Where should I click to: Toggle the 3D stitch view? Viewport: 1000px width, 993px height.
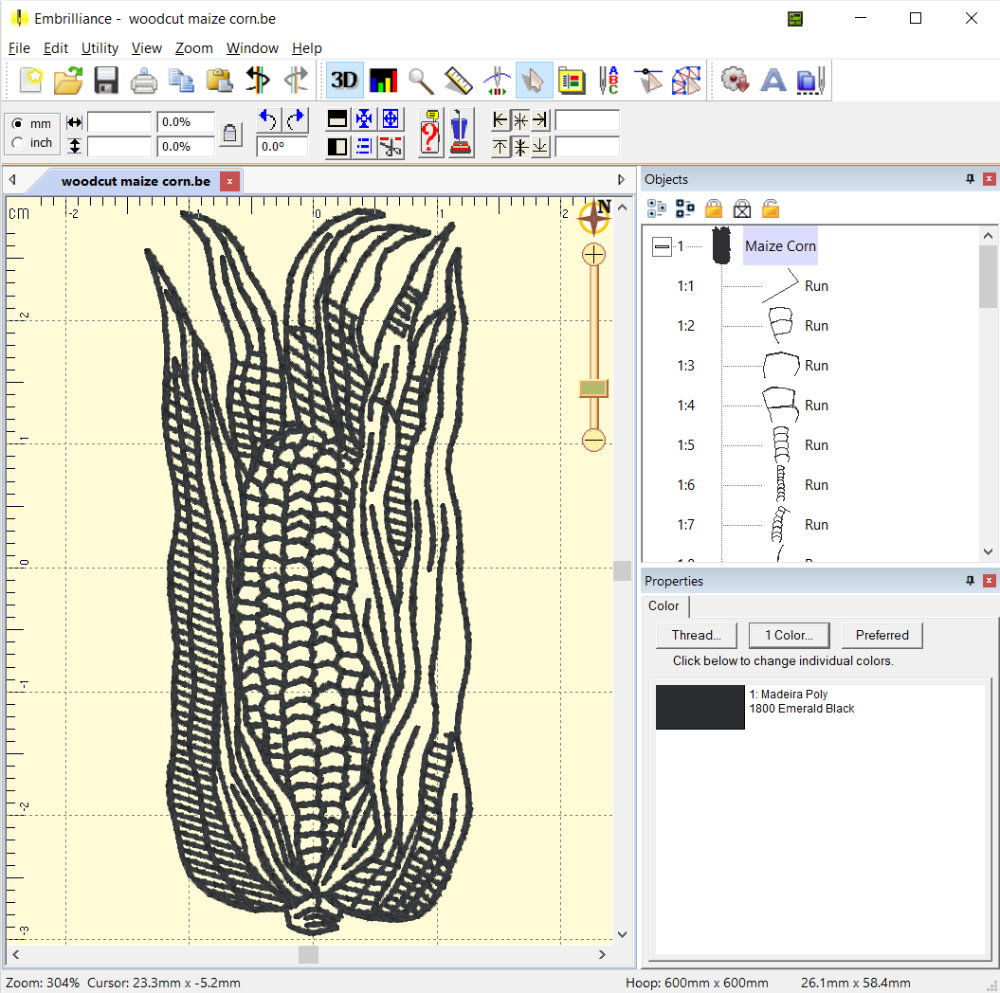click(344, 80)
